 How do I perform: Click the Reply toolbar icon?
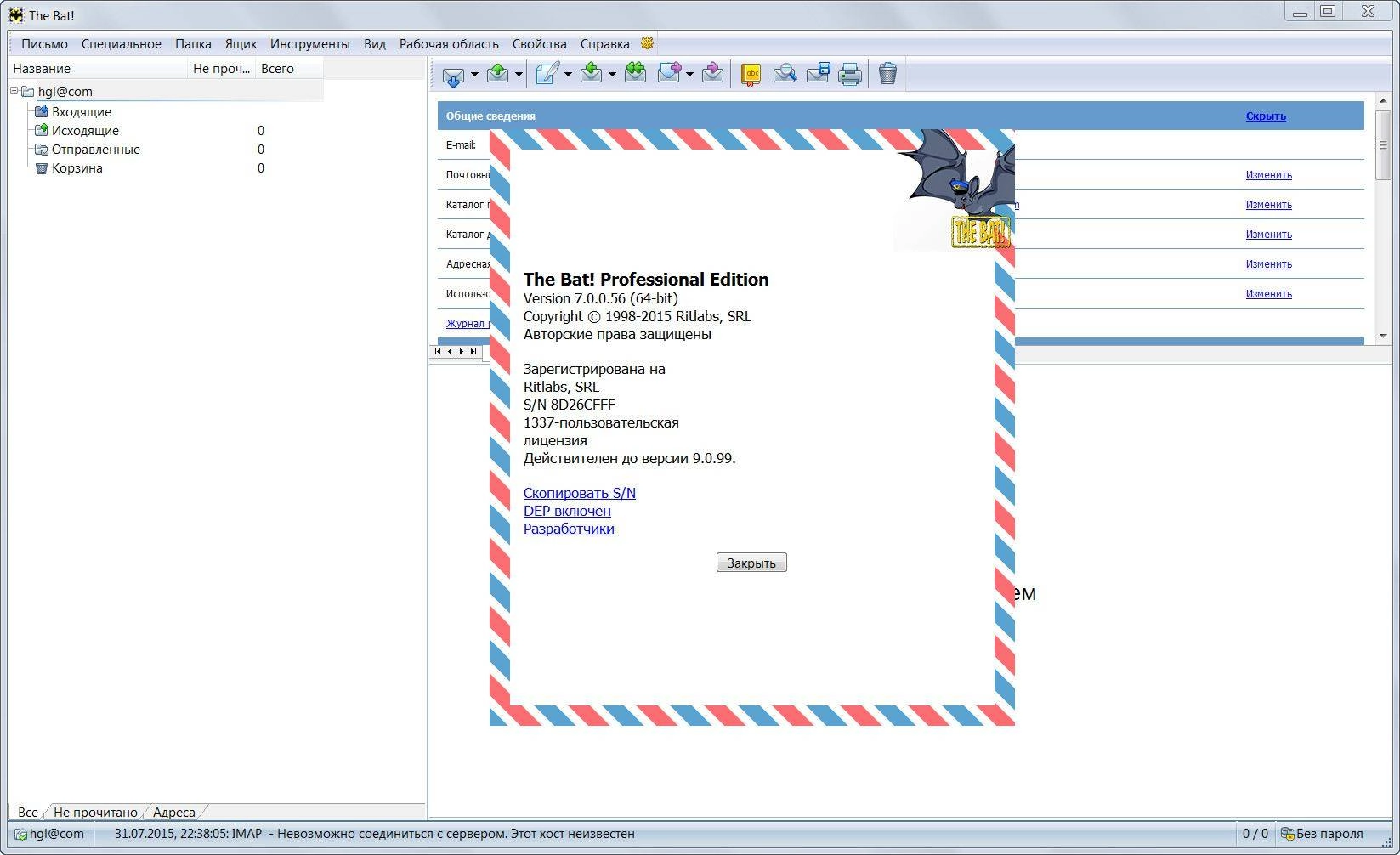click(x=591, y=75)
